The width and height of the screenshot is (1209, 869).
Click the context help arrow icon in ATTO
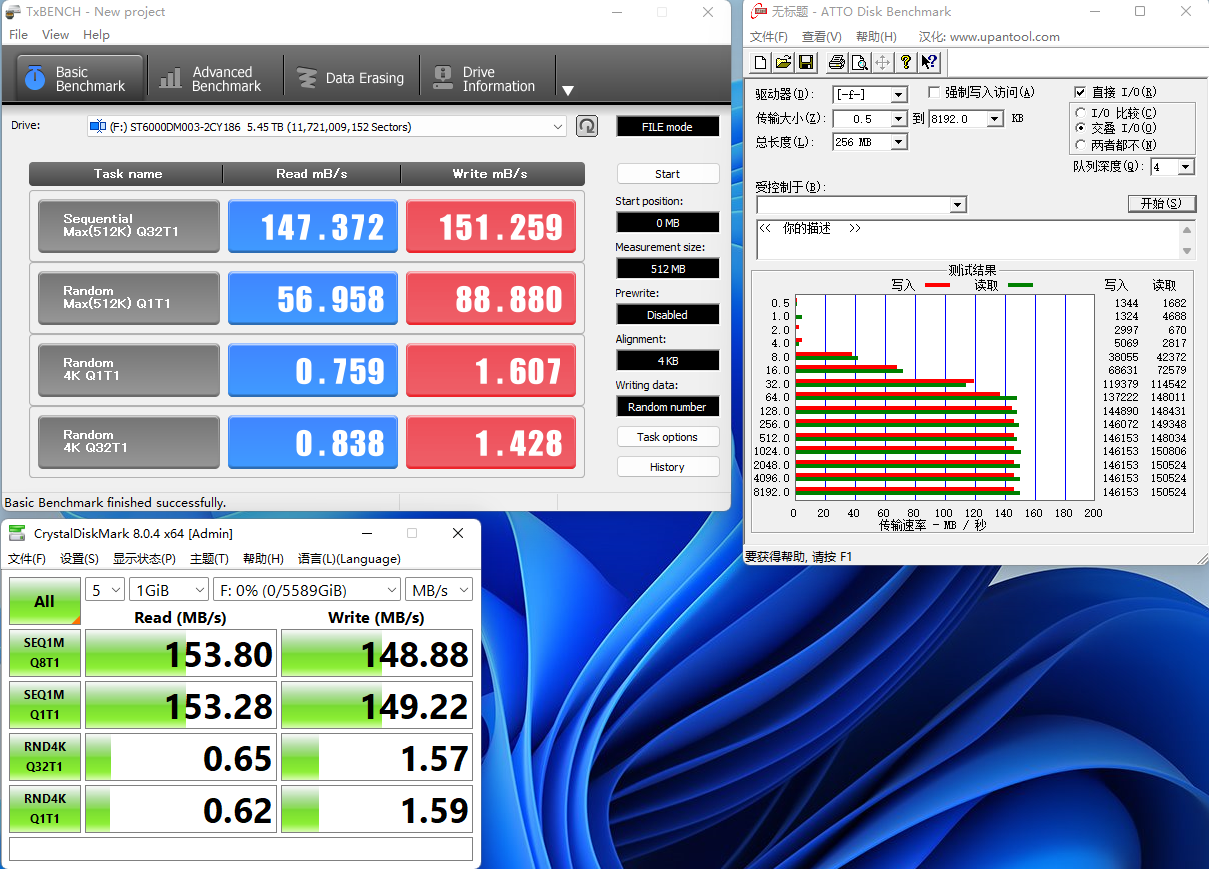tap(929, 63)
